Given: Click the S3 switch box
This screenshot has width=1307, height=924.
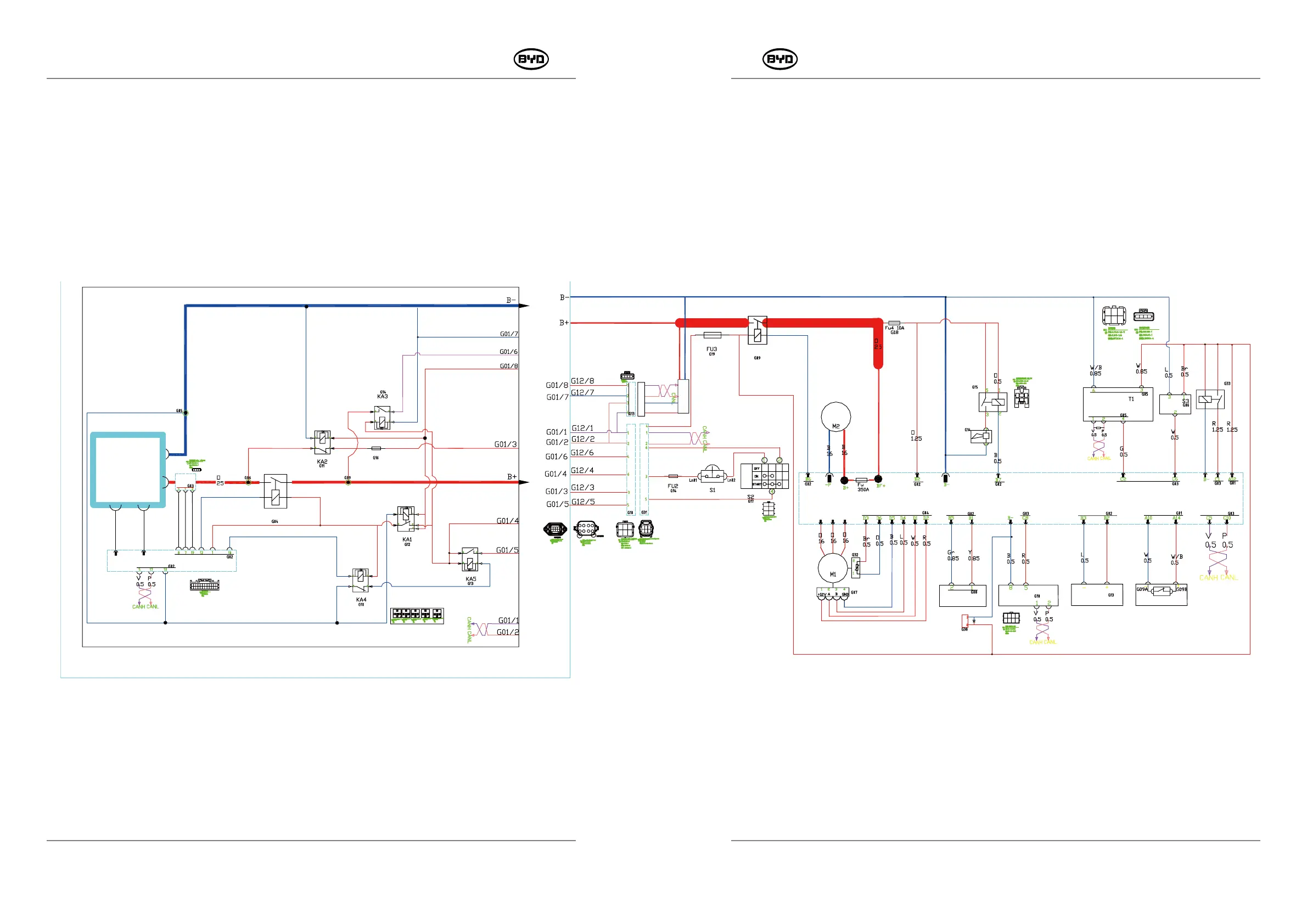Looking at the screenshot, I should (x=1175, y=404).
